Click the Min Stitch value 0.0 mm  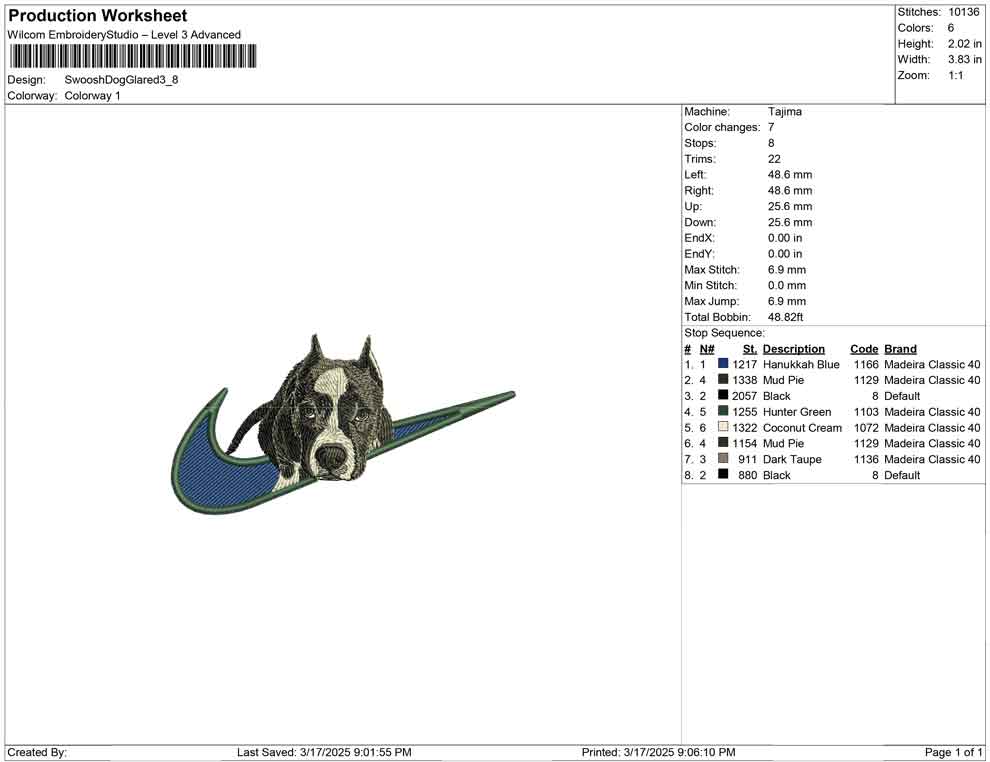(x=787, y=285)
